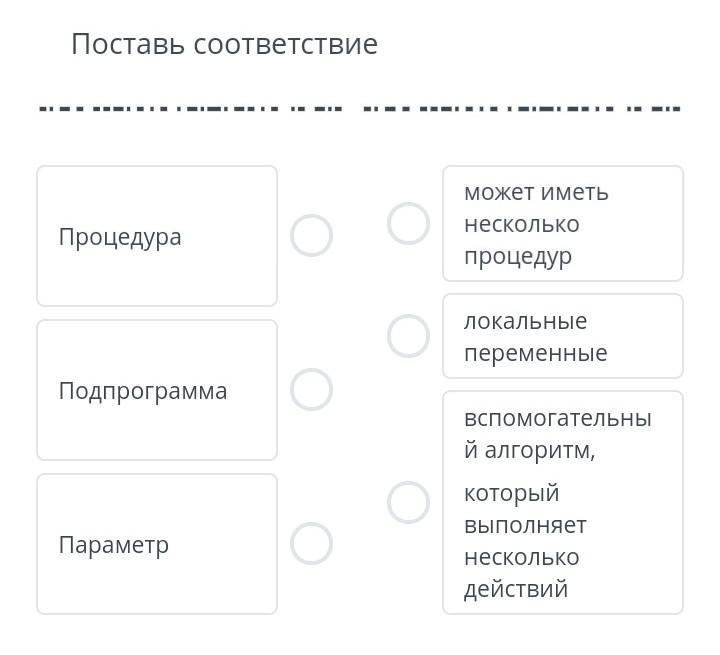
Task: Click the 'Подпрограмма' label text
Action: tap(143, 391)
